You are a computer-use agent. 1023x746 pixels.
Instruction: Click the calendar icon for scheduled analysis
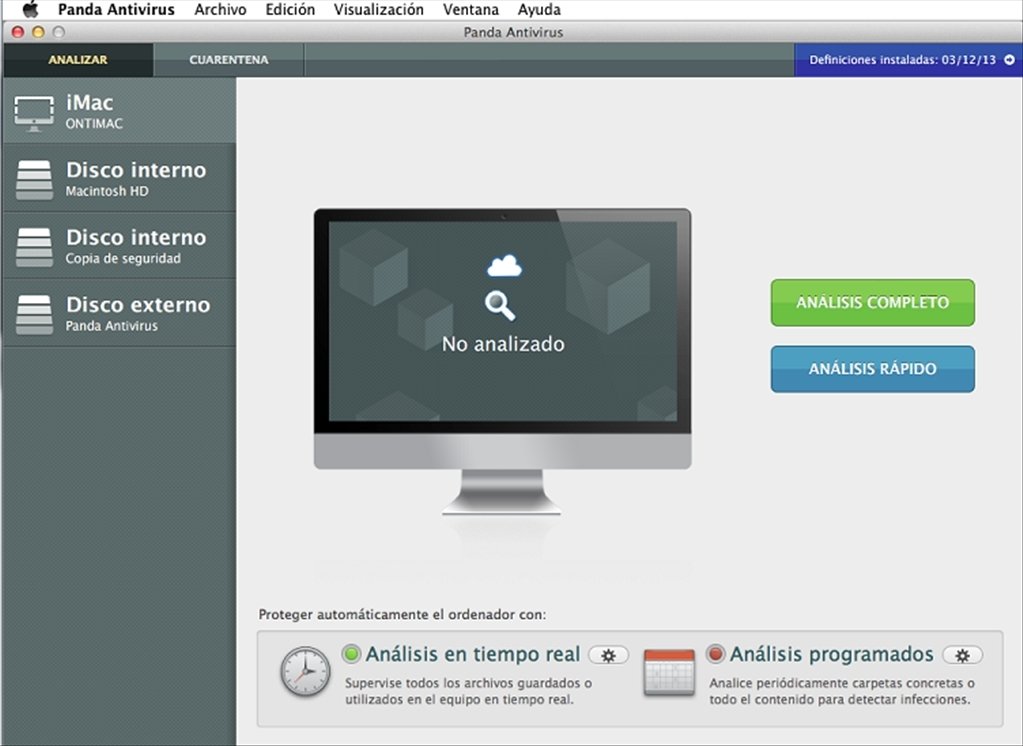click(x=669, y=672)
